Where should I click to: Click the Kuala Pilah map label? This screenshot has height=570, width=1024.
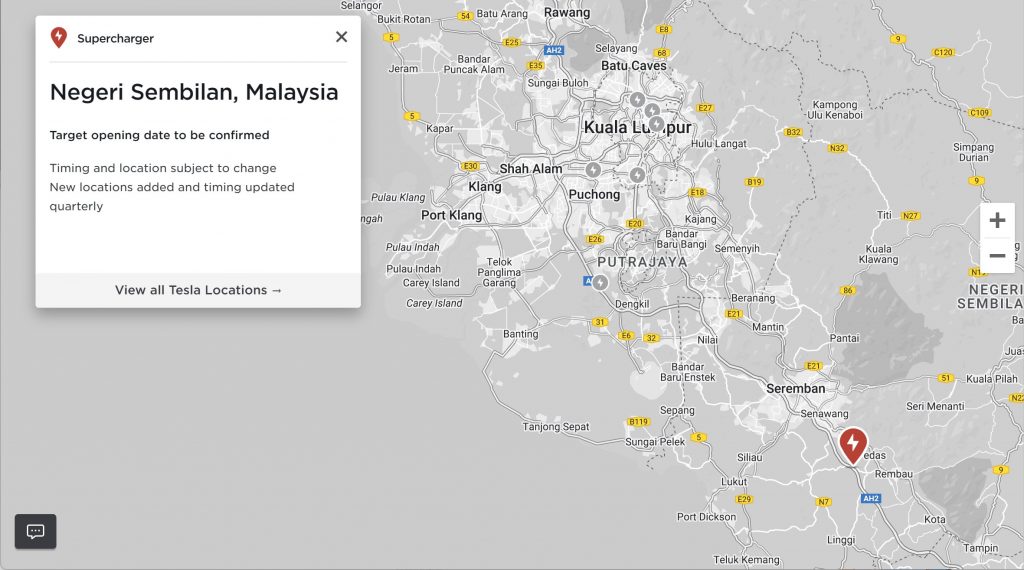991,379
